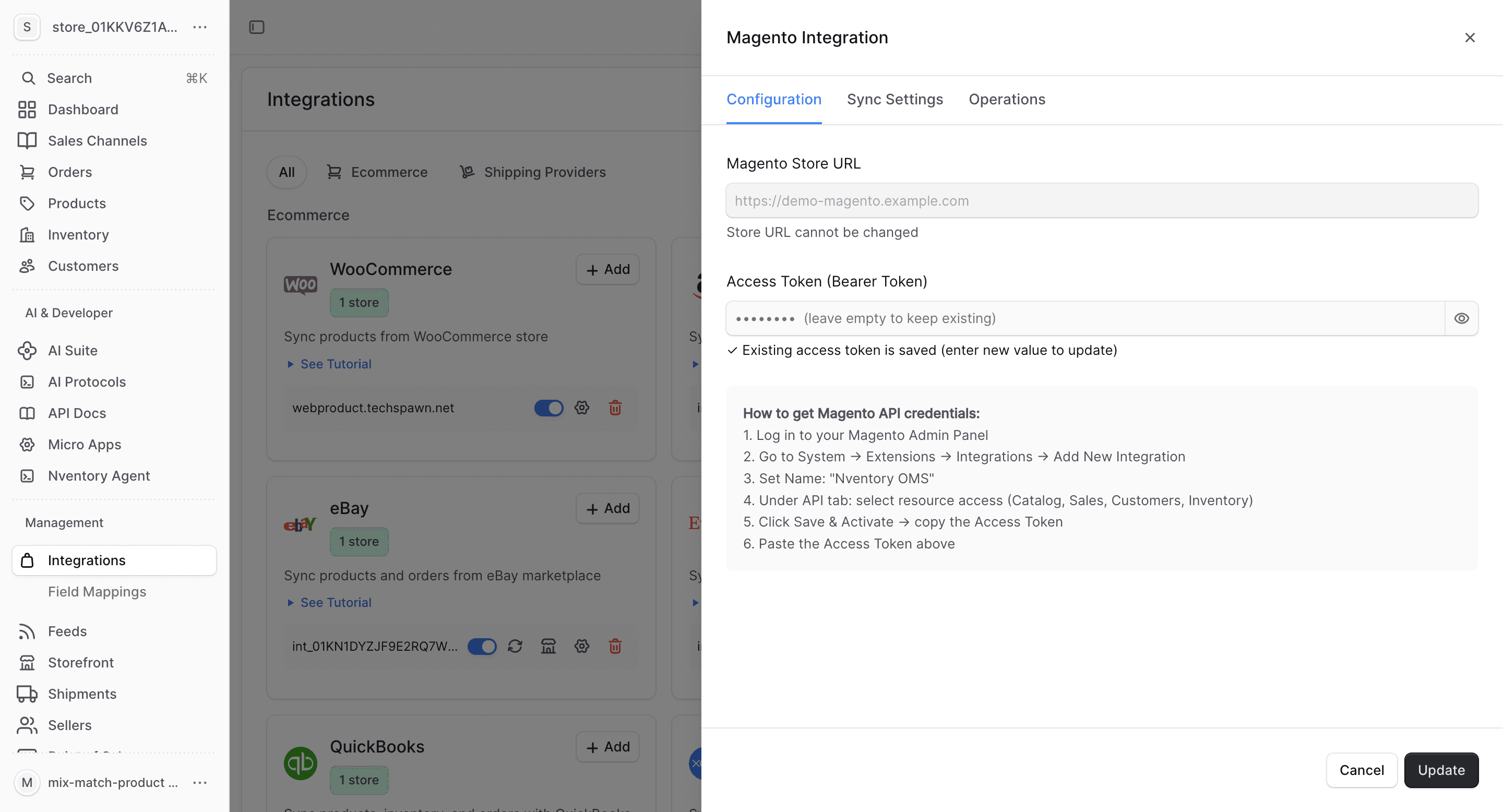Open Nventory Agent icon
Image resolution: width=1503 pixels, height=812 pixels.
(x=27, y=476)
